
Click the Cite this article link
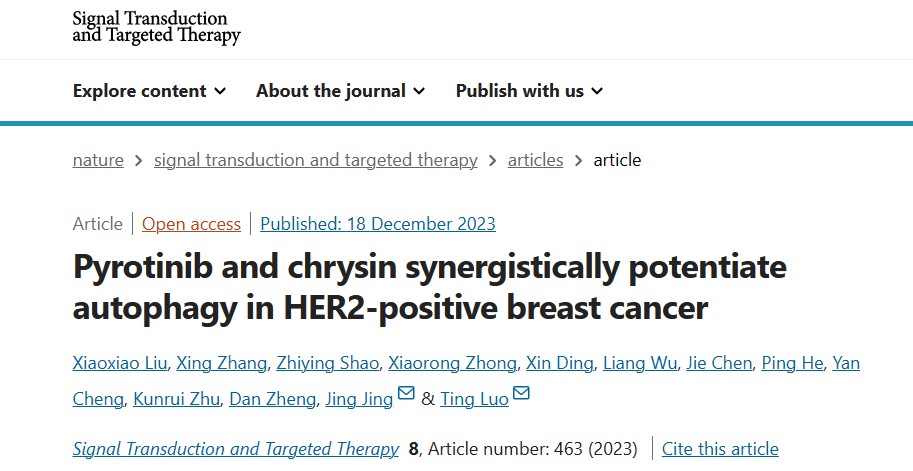(x=720, y=449)
